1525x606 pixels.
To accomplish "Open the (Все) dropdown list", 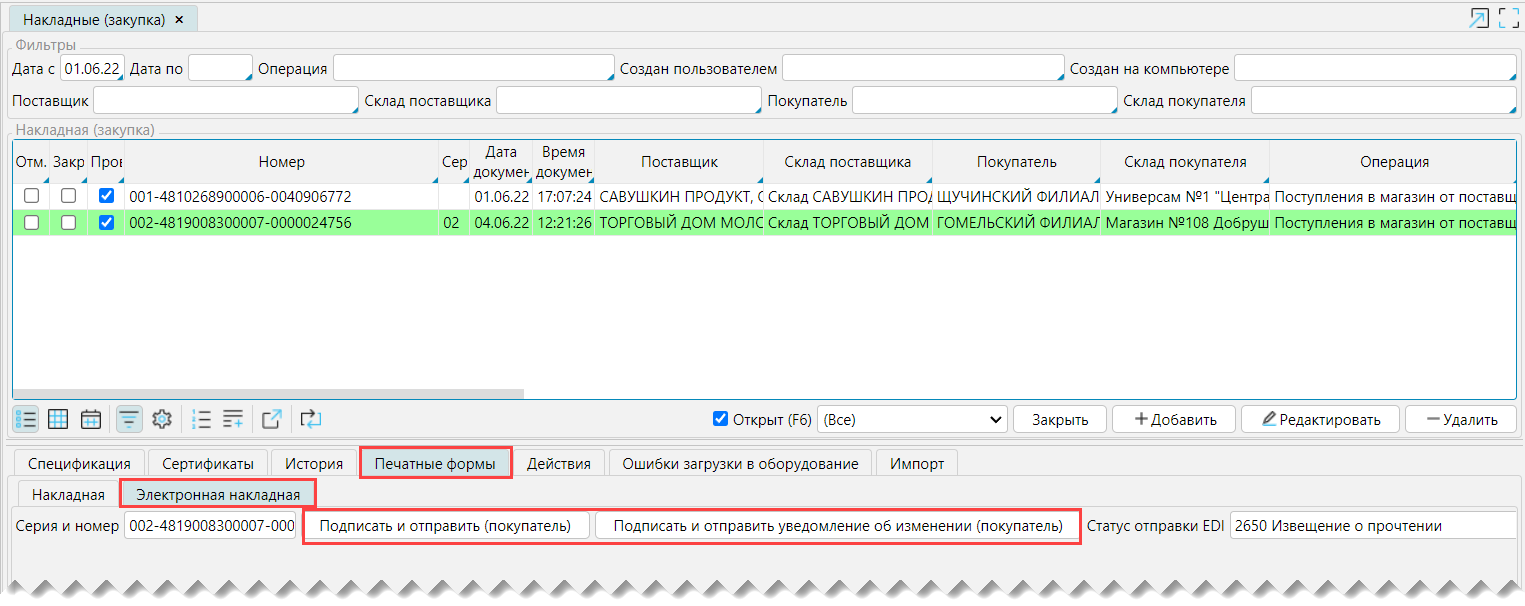I will coord(911,419).
